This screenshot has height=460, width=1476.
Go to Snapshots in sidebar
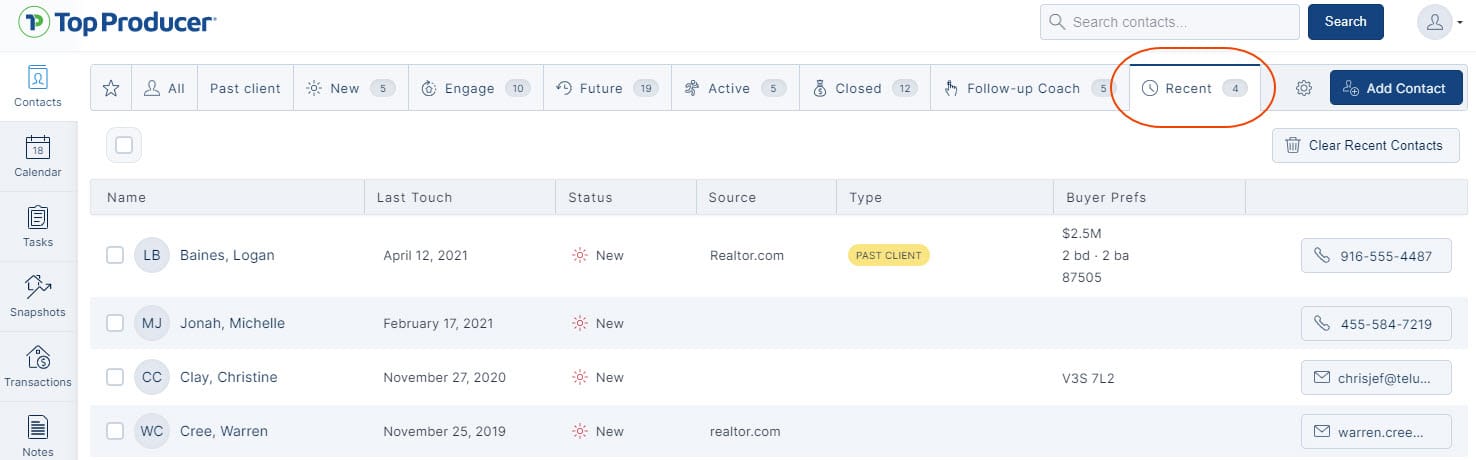38,296
